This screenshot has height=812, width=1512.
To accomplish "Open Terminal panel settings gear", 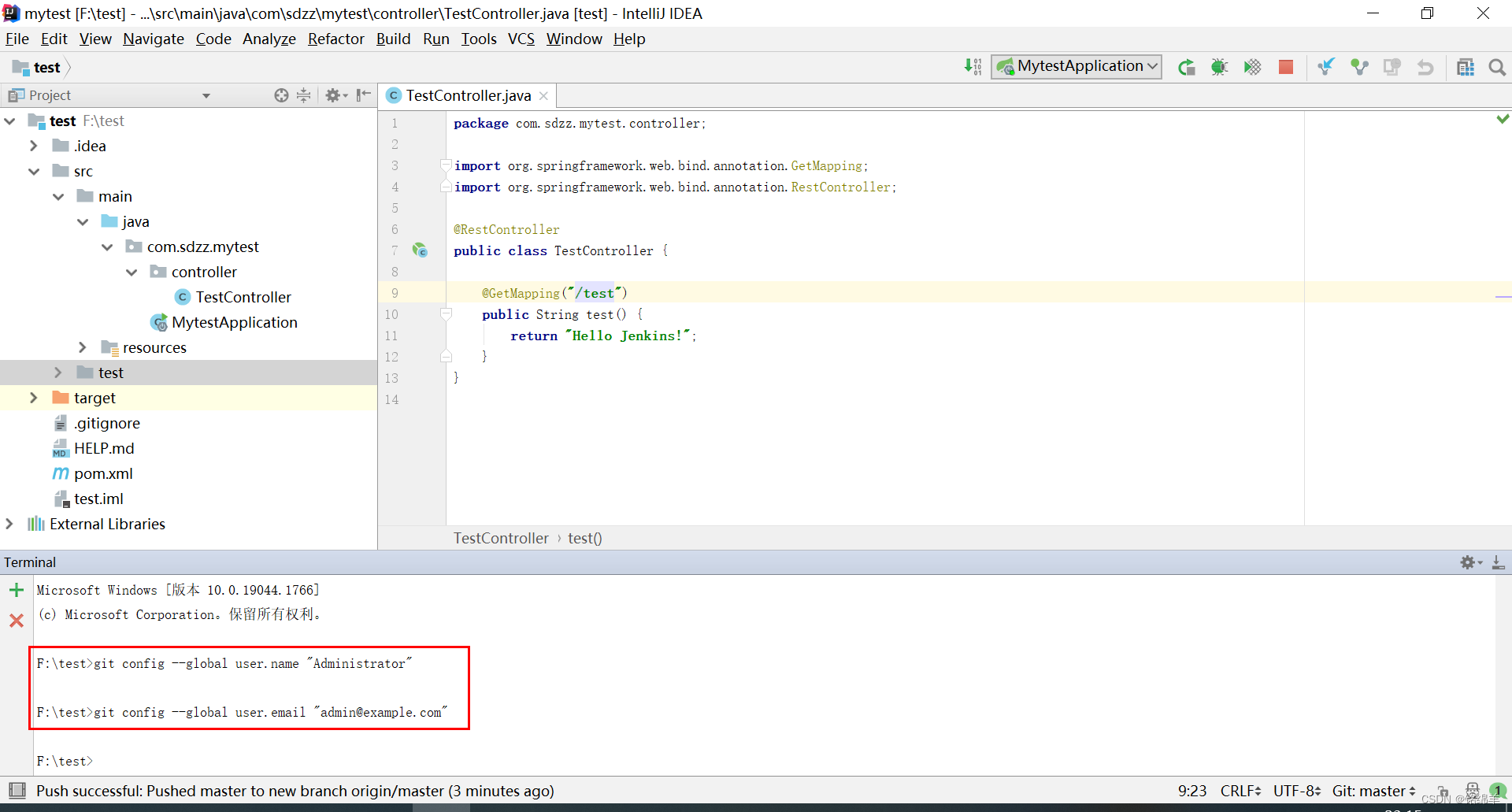I will click(1470, 562).
